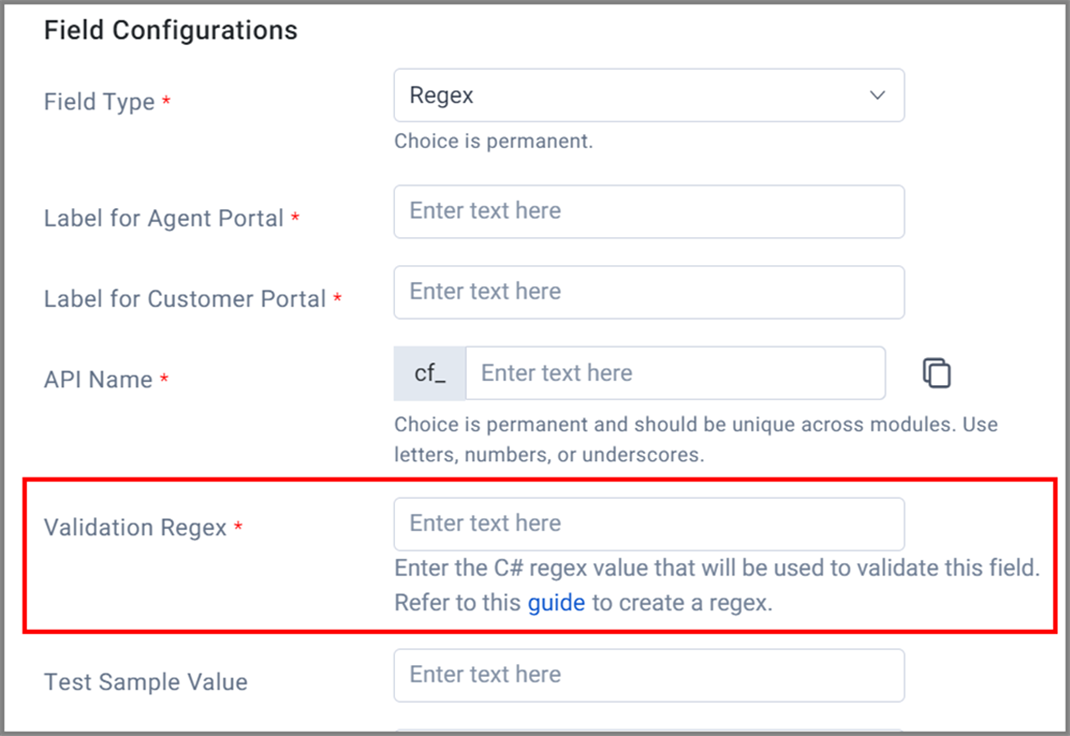
Task: Click the cf_ prefix box of API Name
Action: coord(430,373)
